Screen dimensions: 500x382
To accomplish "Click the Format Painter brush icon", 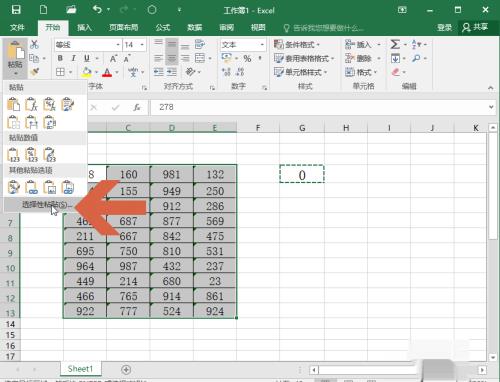I will click(34, 72).
